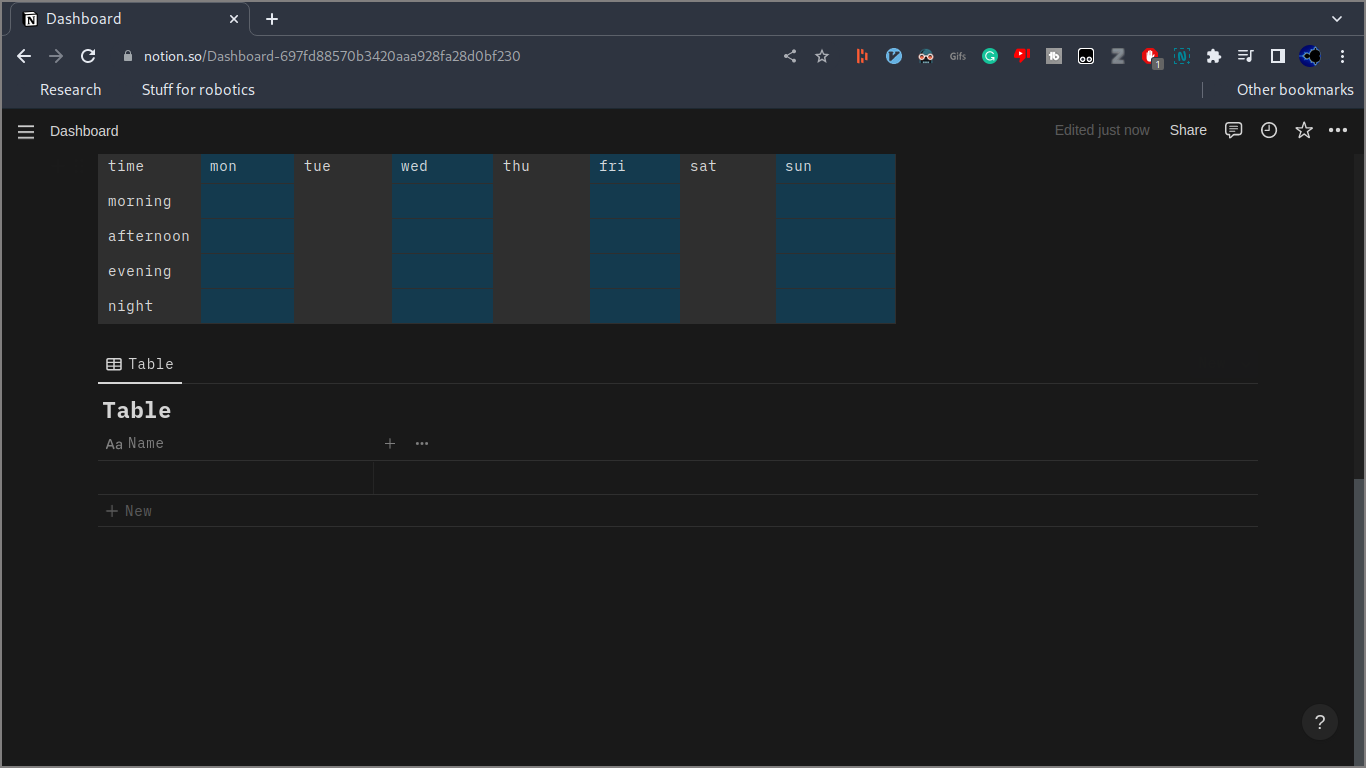Open the red hand blocker extension

click(1151, 57)
